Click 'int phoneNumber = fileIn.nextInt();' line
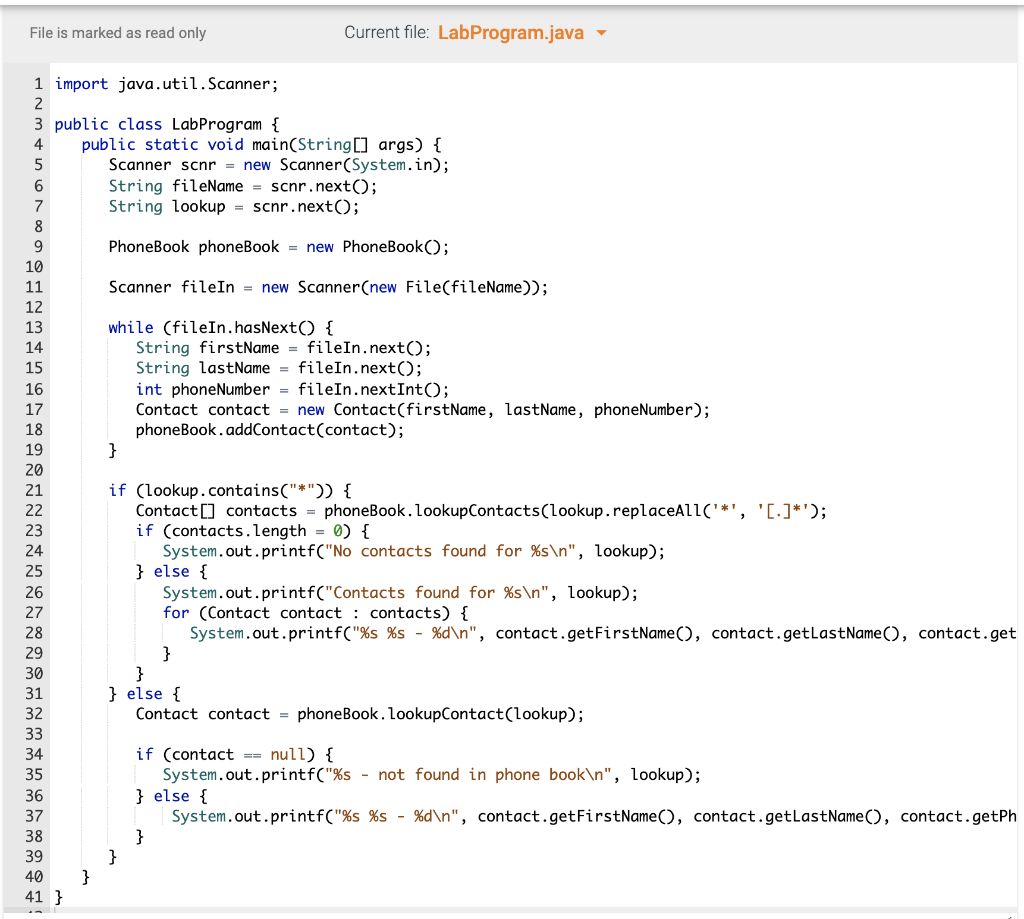The height and width of the screenshot is (919, 1024). pos(293,390)
